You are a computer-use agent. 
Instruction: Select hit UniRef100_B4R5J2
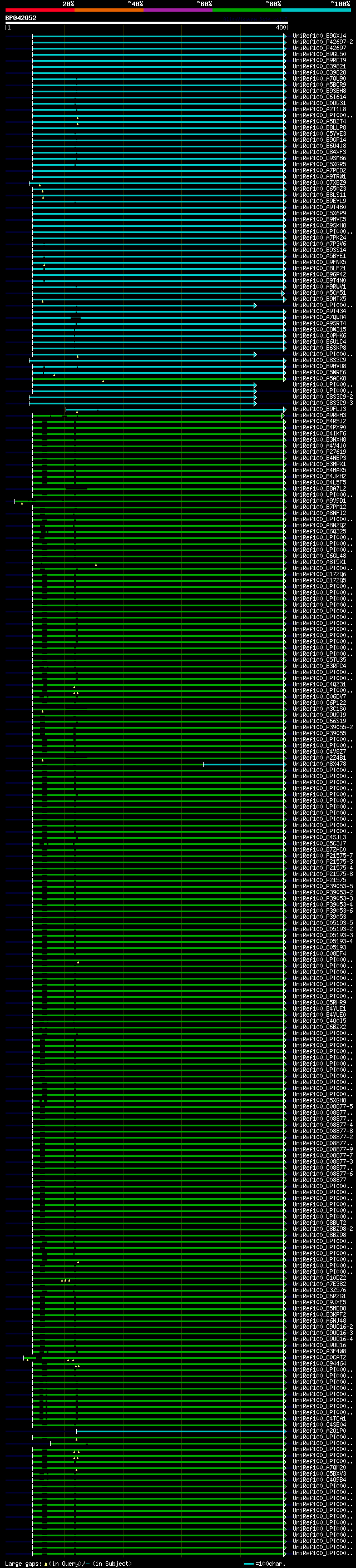pos(319,421)
